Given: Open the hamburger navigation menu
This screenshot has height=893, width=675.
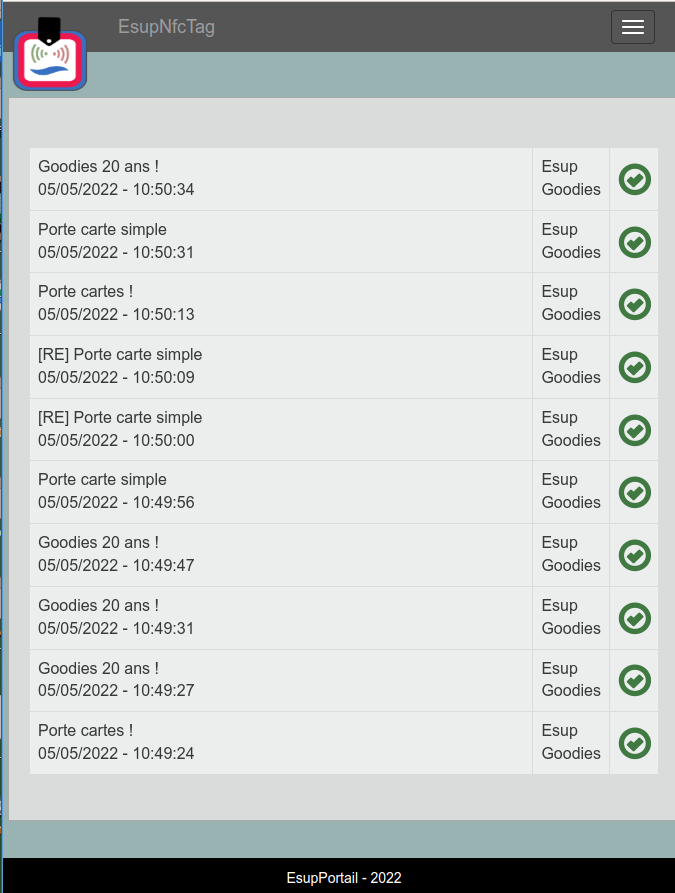Looking at the screenshot, I should click(x=632, y=27).
